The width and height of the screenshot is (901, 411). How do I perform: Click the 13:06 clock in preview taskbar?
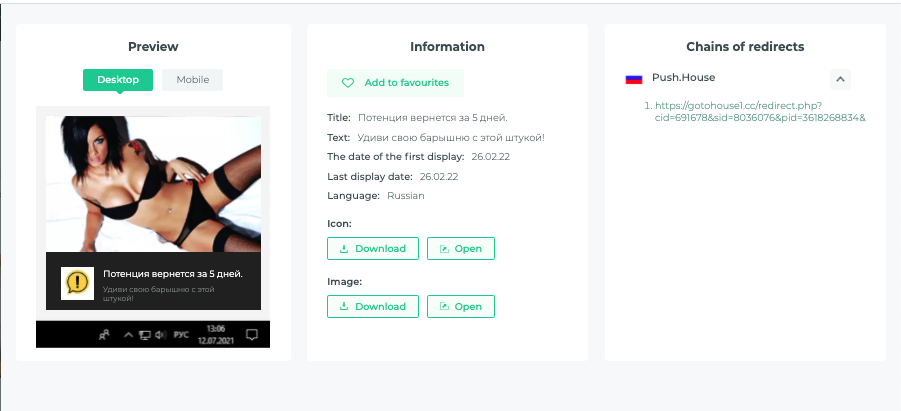pyautogui.click(x=215, y=329)
